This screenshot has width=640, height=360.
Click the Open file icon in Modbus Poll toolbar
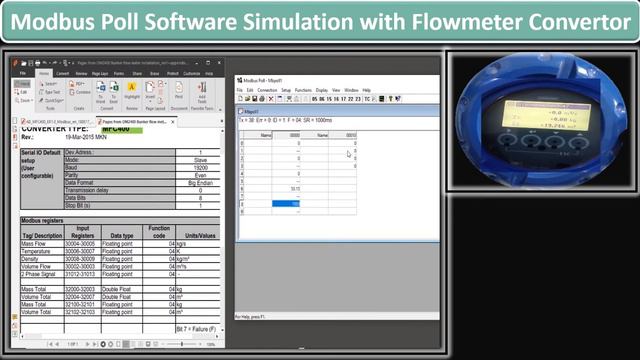pos(247,99)
